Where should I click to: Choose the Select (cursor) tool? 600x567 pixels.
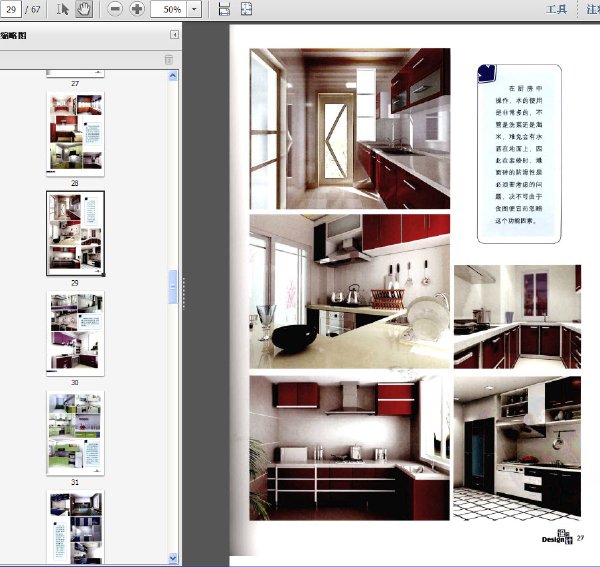point(62,9)
